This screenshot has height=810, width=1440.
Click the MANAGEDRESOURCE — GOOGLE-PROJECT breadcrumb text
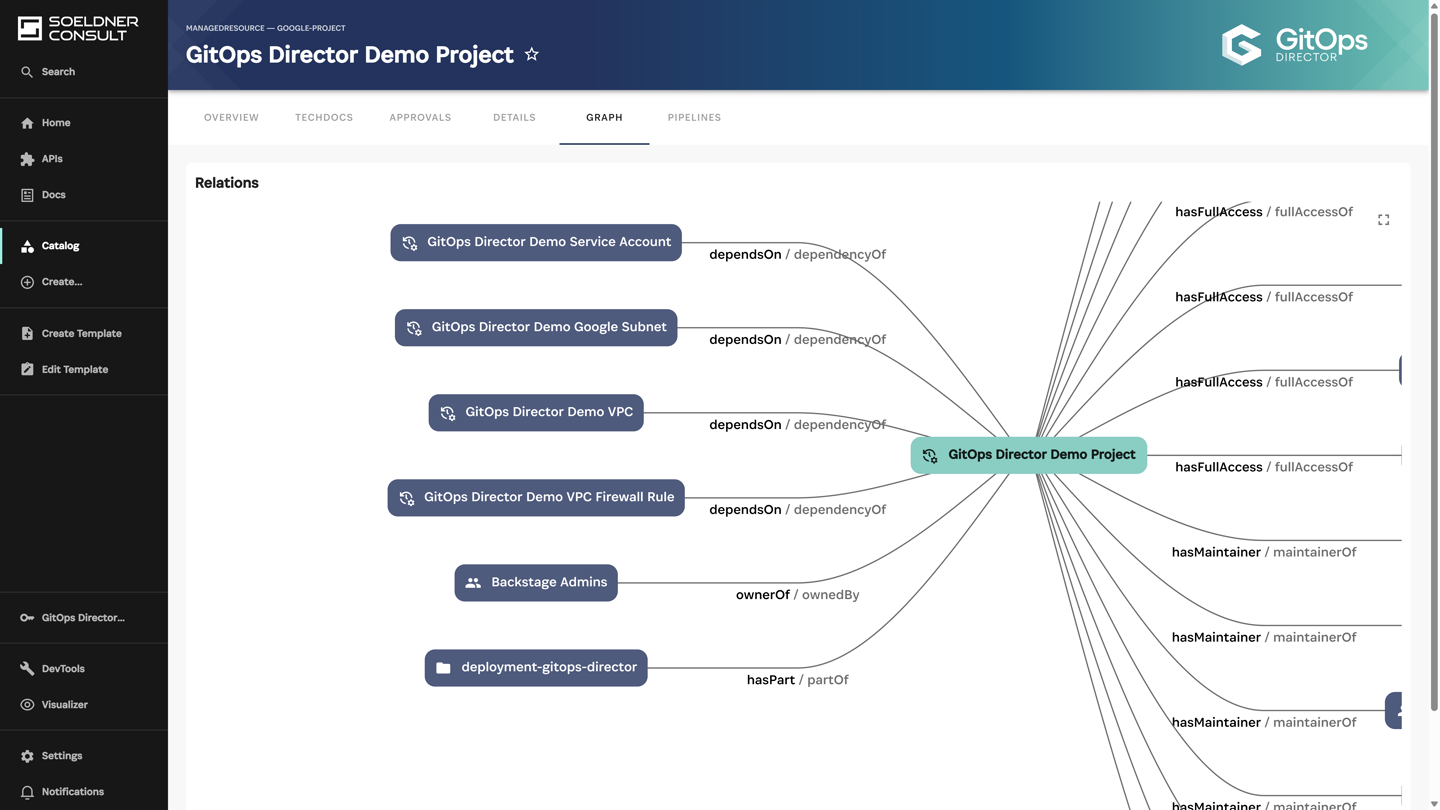coord(265,28)
